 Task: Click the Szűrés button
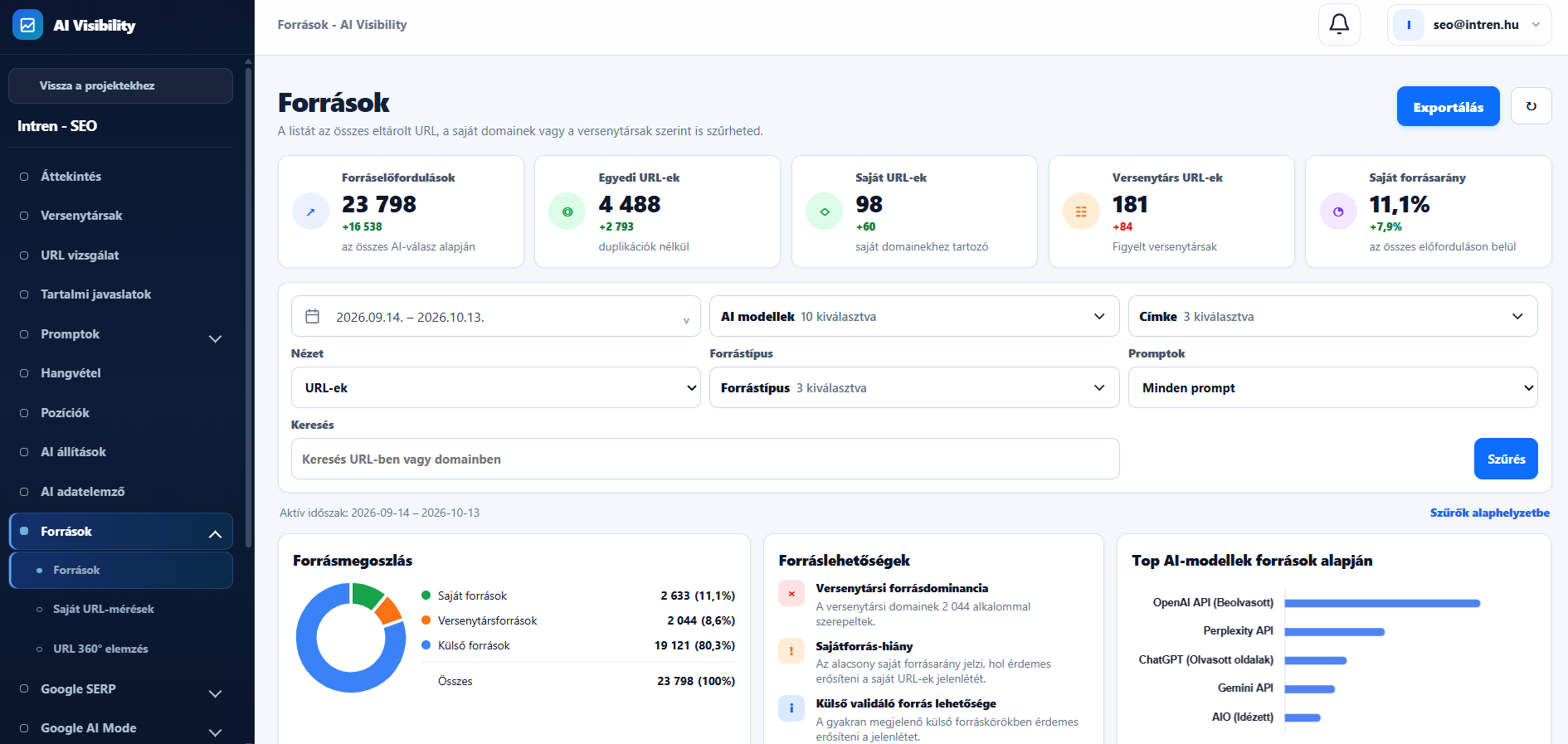click(1506, 459)
